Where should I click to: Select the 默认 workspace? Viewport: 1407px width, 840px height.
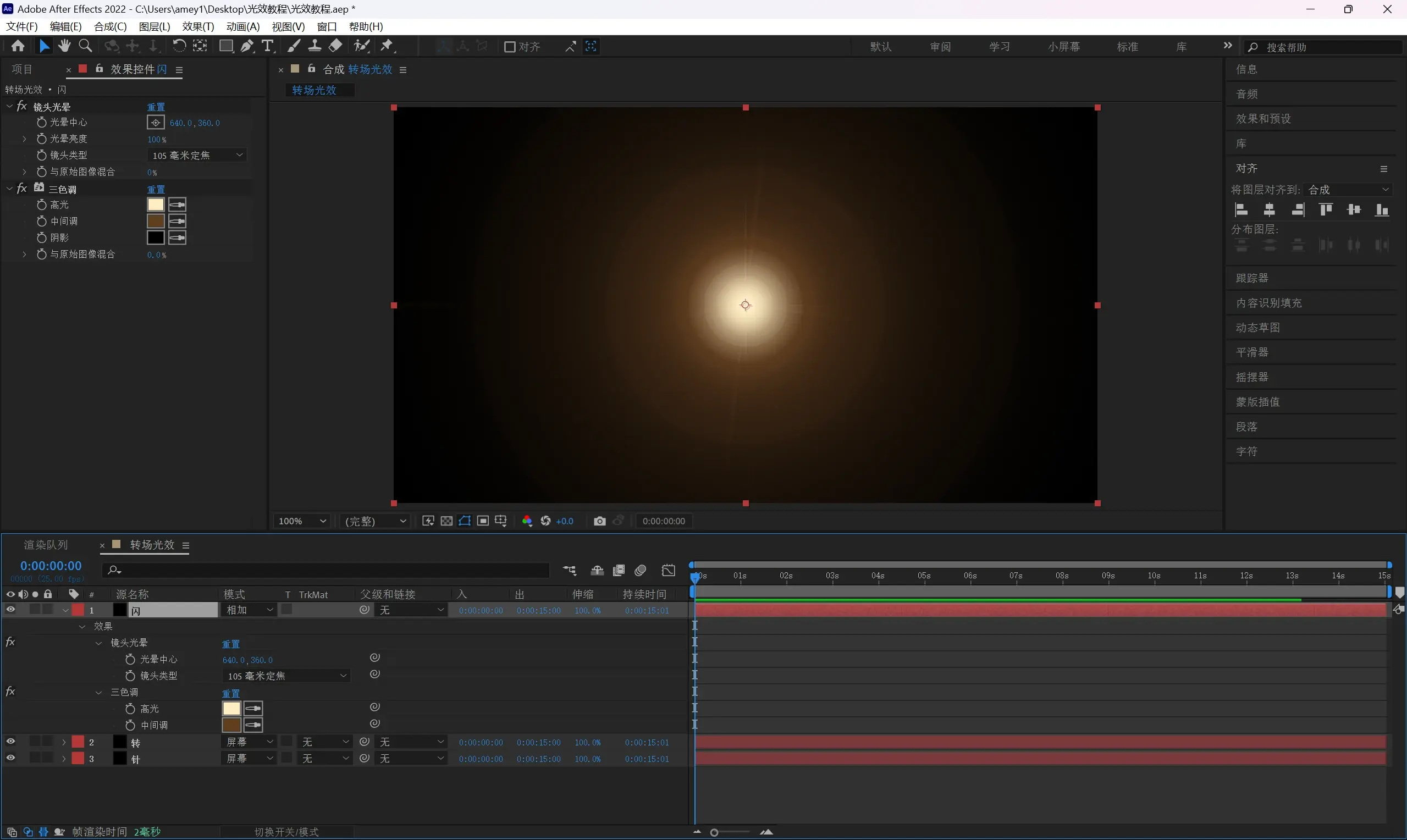coord(881,47)
